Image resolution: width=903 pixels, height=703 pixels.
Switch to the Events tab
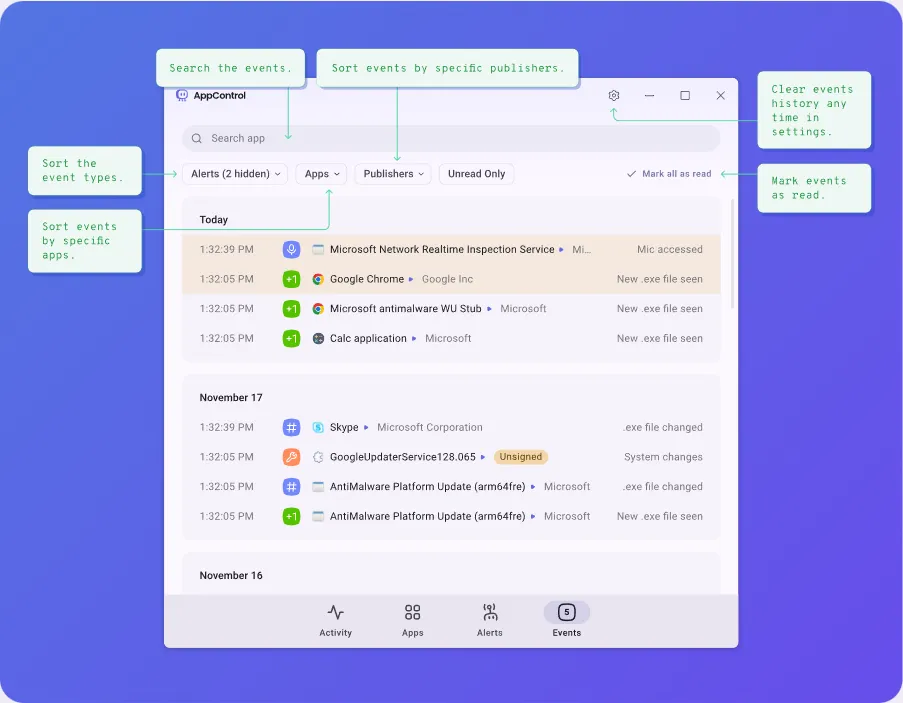pyautogui.click(x=567, y=620)
